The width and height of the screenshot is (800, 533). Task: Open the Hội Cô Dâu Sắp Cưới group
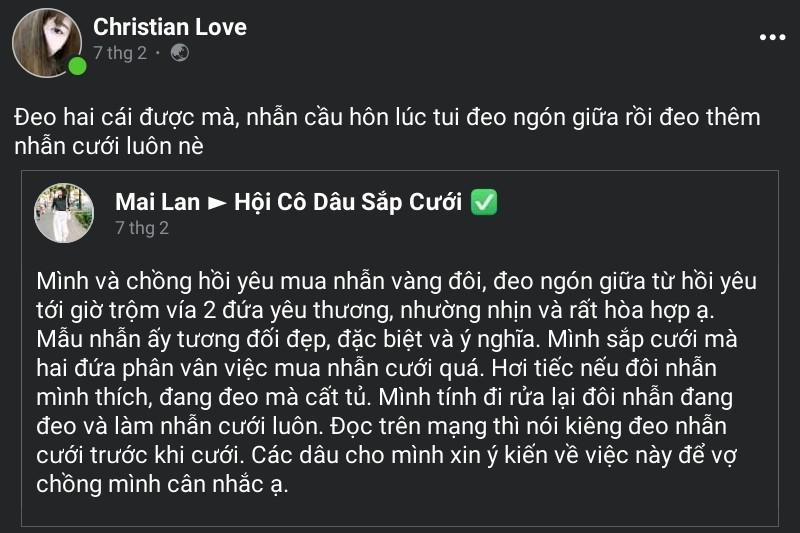point(348,202)
